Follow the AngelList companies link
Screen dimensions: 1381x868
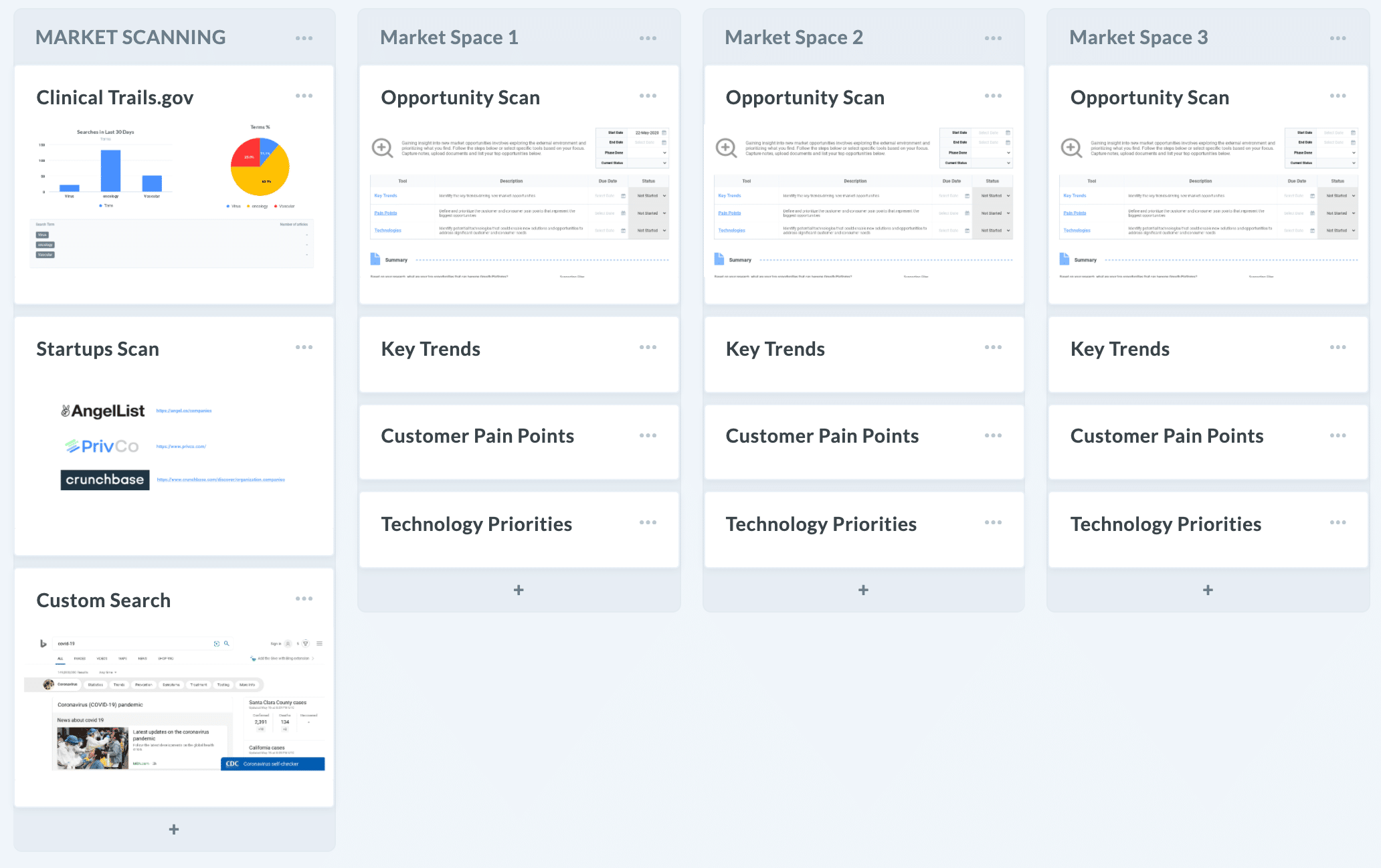pyautogui.click(x=184, y=411)
